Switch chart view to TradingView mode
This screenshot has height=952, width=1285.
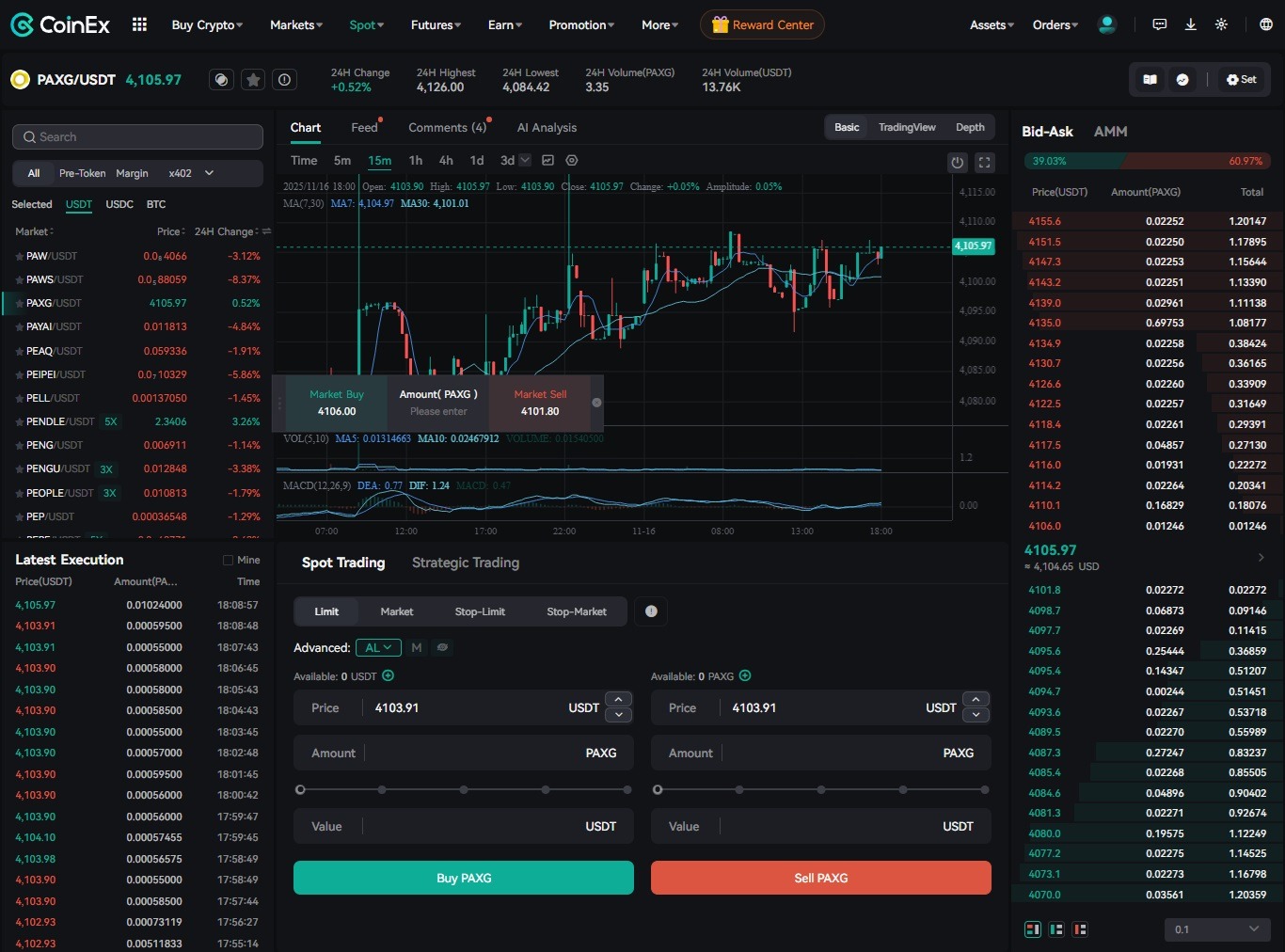(906, 127)
